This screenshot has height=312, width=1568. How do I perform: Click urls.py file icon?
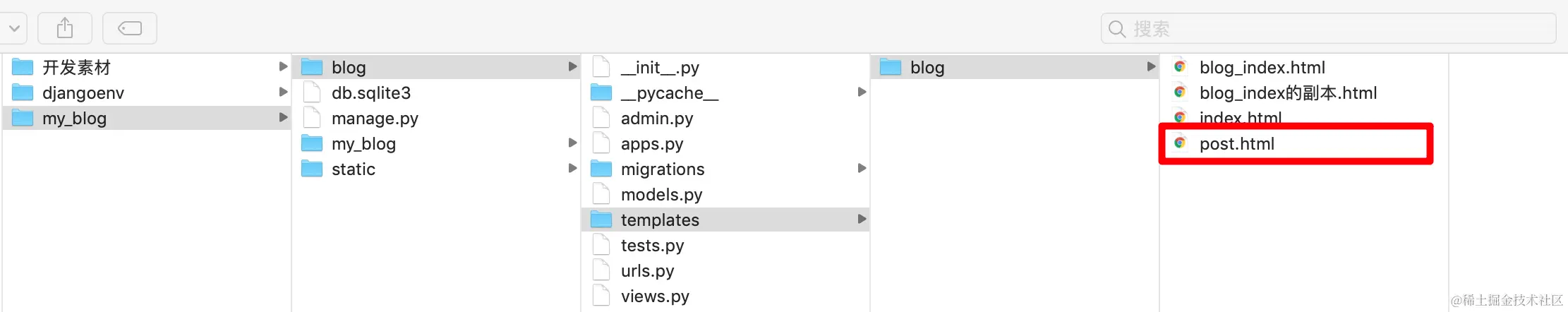coord(601,270)
